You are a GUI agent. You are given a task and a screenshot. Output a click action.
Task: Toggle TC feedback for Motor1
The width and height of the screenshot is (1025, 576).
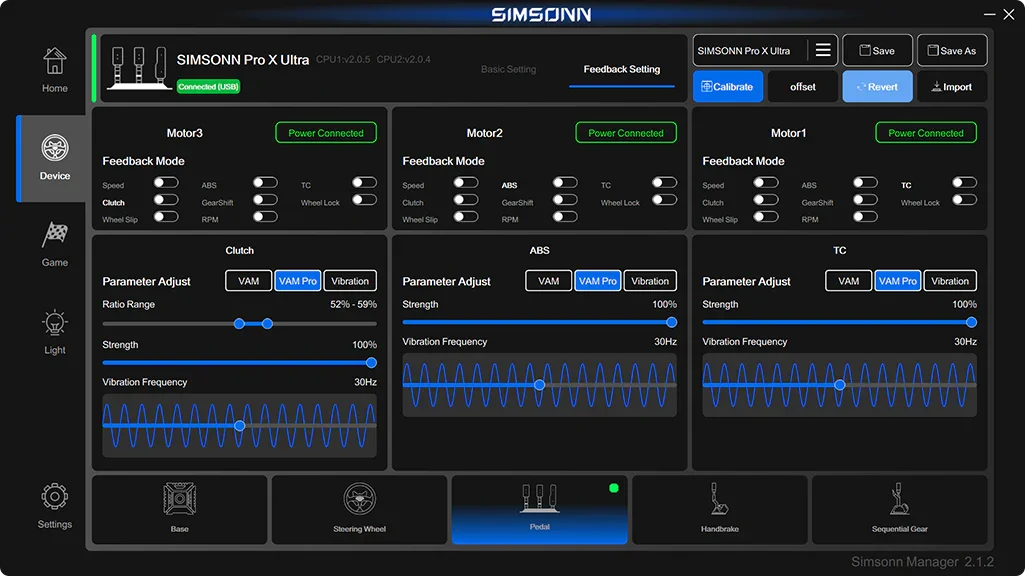pos(964,182)
